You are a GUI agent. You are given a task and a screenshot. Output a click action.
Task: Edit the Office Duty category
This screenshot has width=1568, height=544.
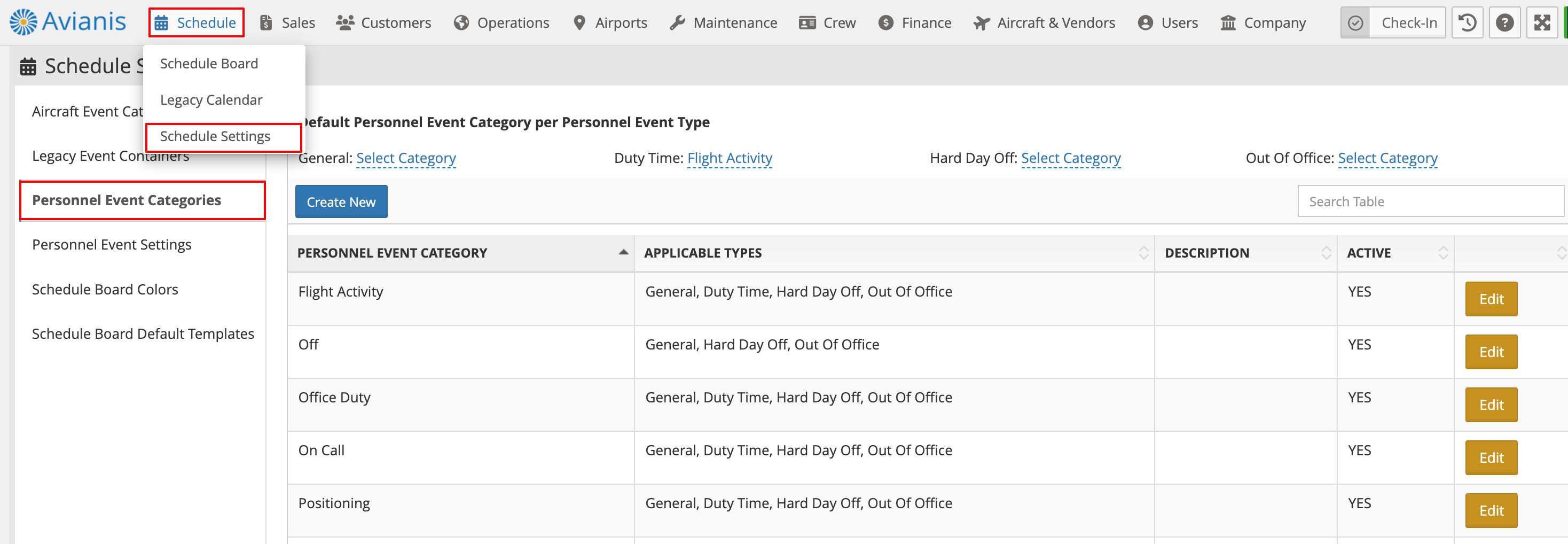(x=1491, y=405)
